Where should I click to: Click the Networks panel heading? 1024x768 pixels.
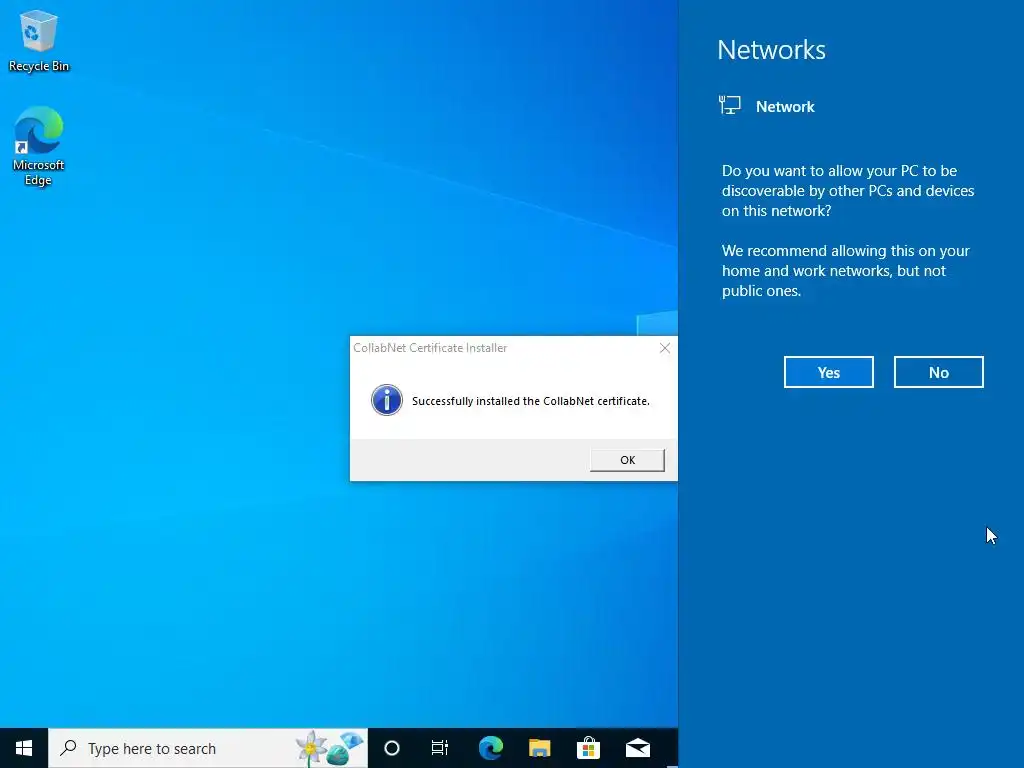pos(771,50)
